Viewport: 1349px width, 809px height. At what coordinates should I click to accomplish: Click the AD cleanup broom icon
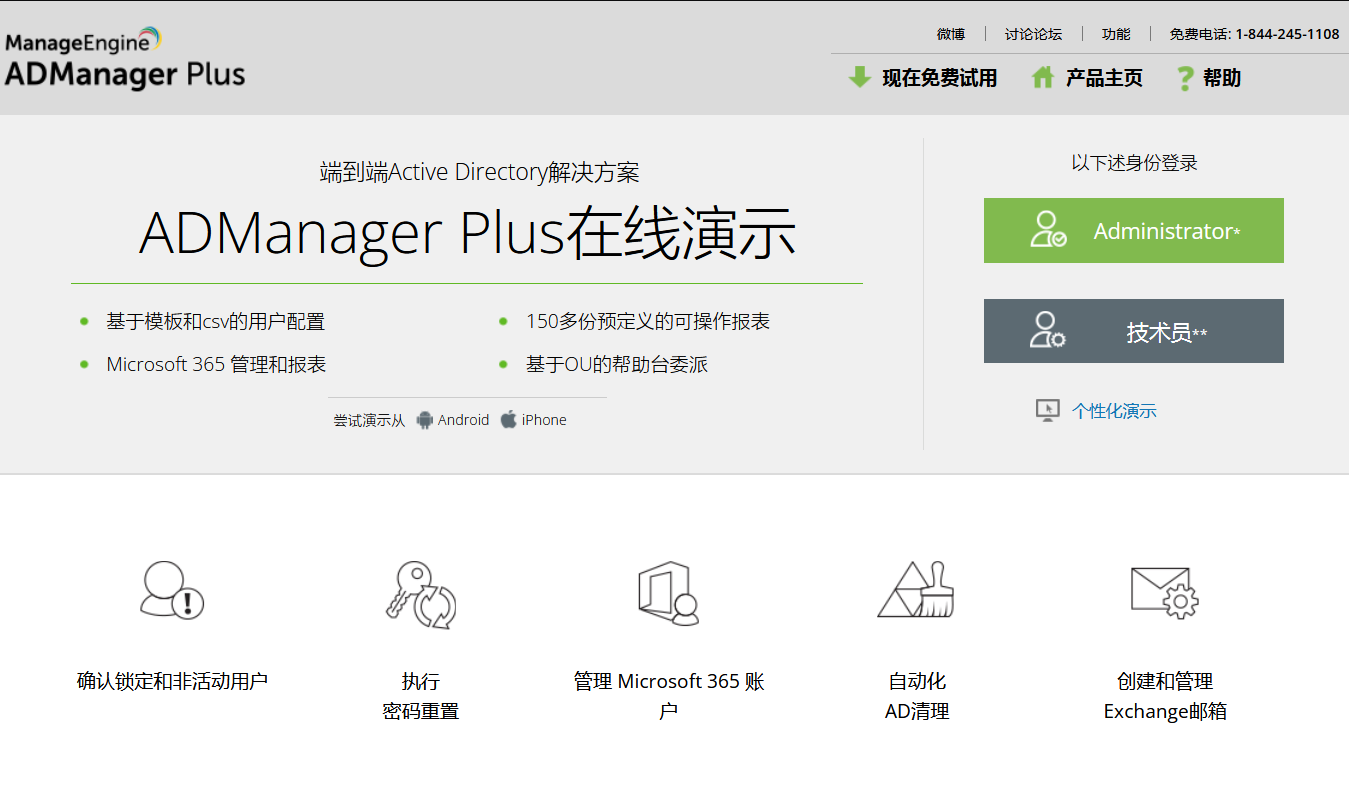coord(916,590)
